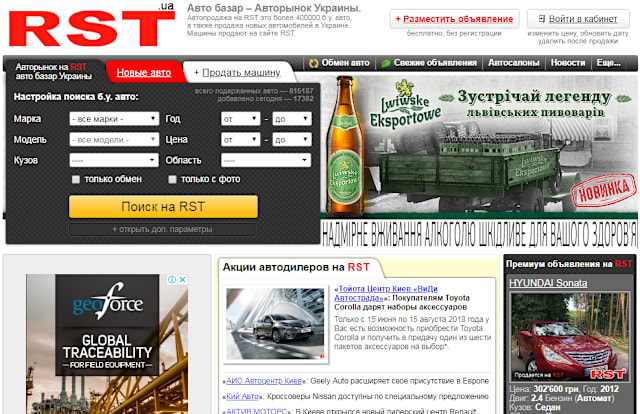Open the Кий Авто link
640x414 pixels.
(242, 396)
